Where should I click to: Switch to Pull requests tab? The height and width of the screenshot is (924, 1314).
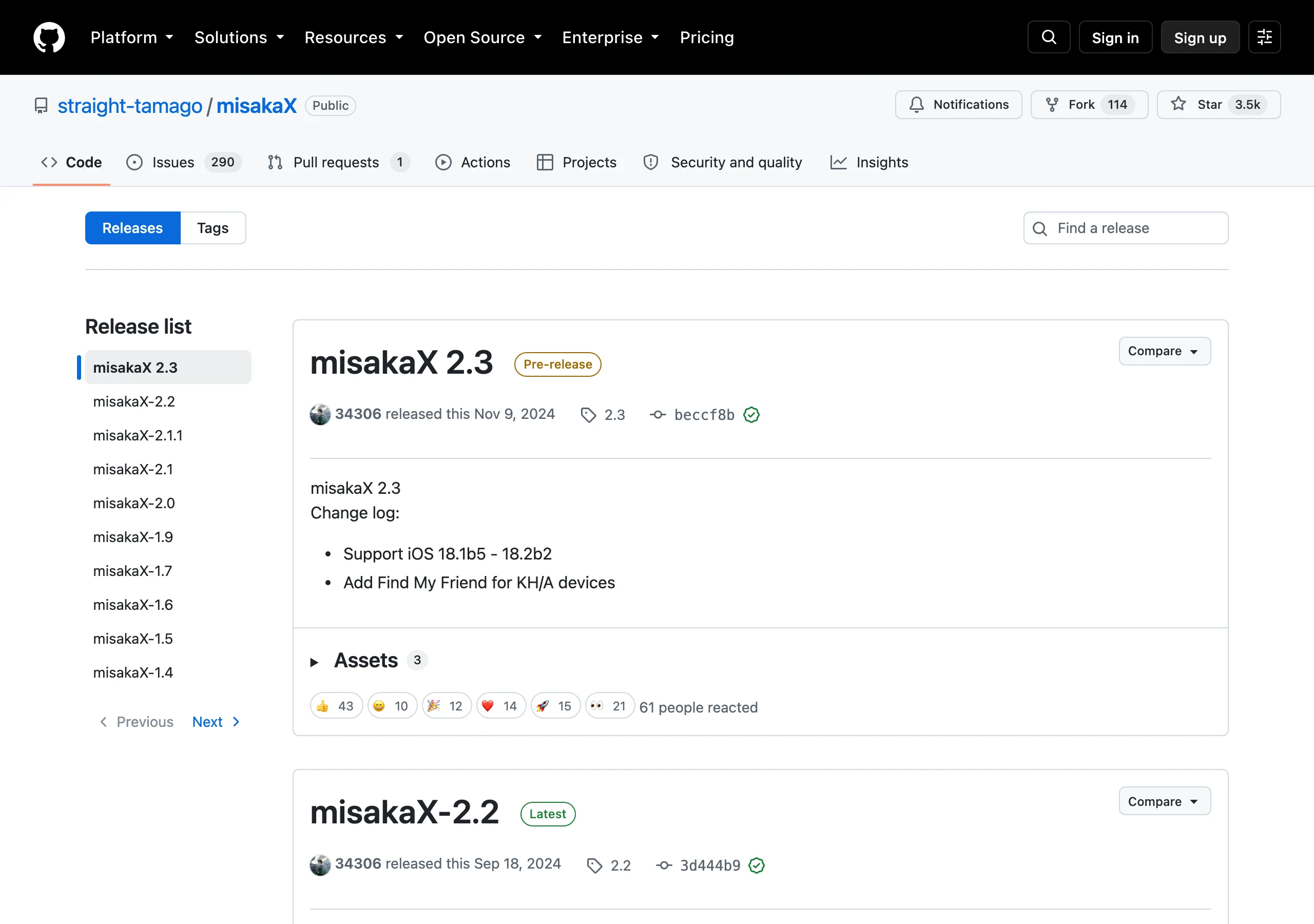pos(339,162)
